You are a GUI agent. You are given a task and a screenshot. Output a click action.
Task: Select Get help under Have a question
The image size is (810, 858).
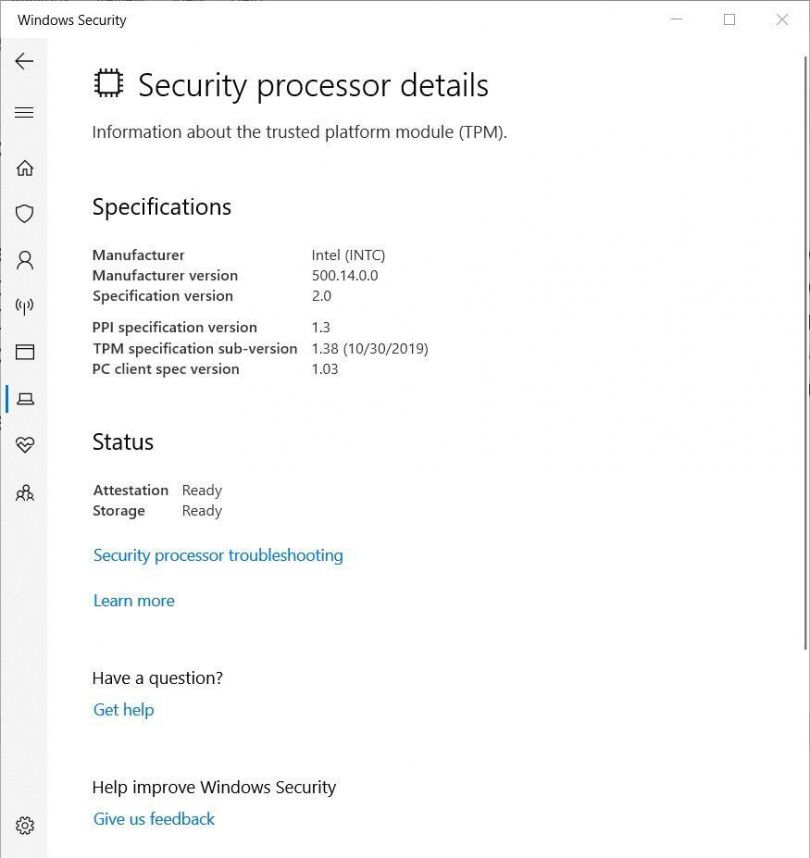click(x=123, y=710)
